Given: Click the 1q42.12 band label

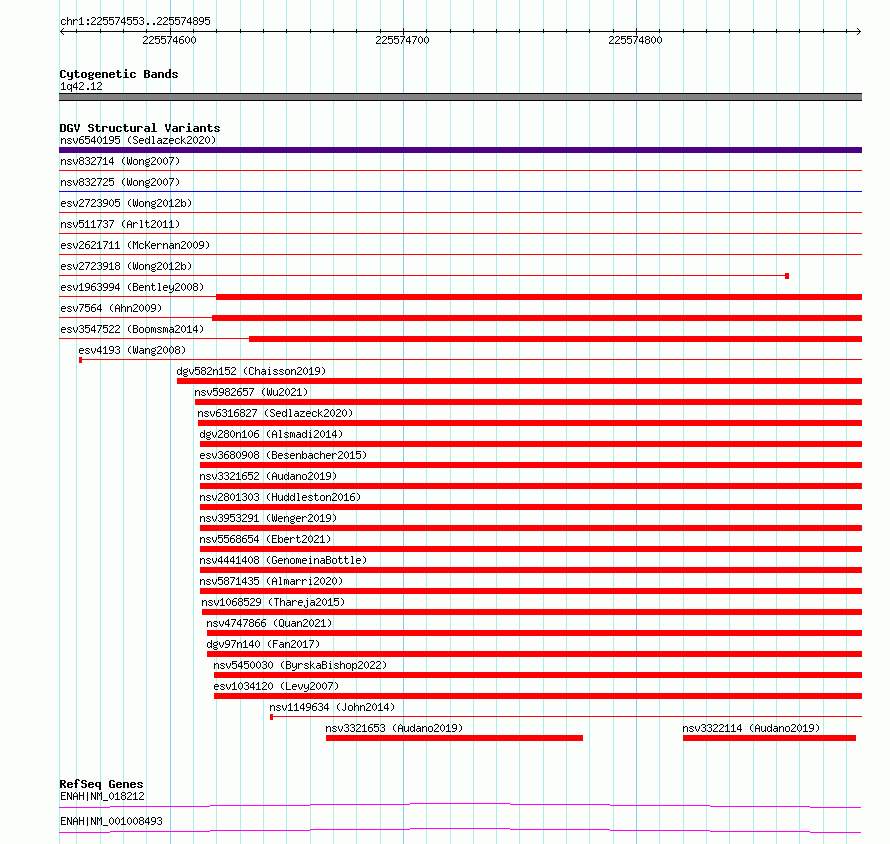Looking at the screenshot, I should point(81,86).
